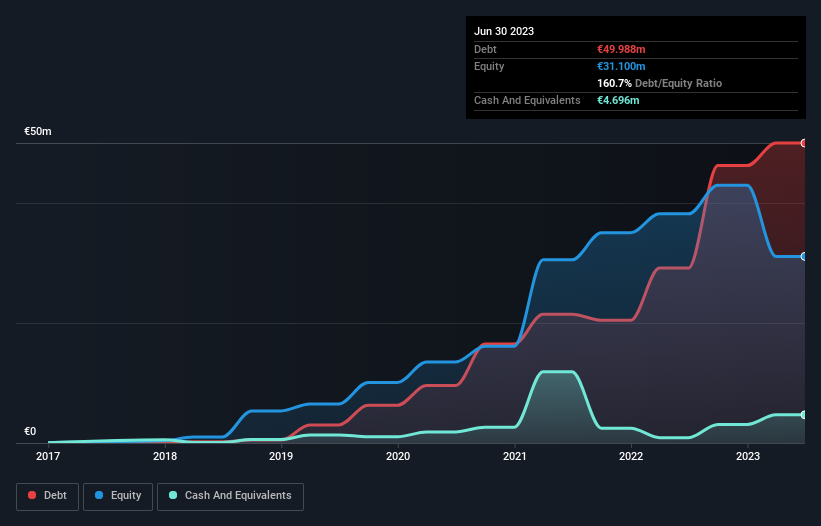This screenshot has height=526, width=821.
Task: Select the teal Cash endpoint marker on chart
Action: [804, 415]
